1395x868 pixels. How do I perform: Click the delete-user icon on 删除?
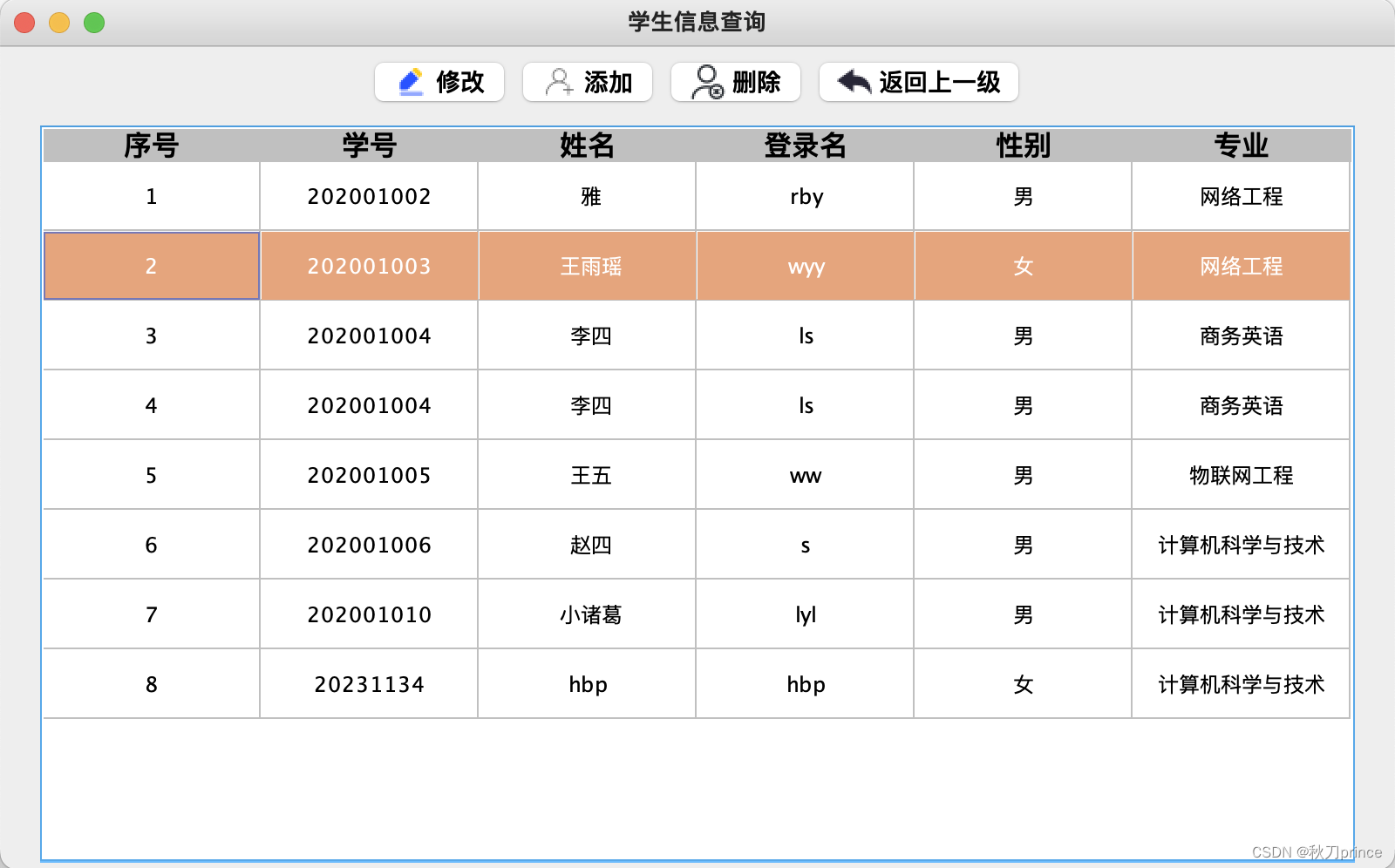[x=707, y=82]
